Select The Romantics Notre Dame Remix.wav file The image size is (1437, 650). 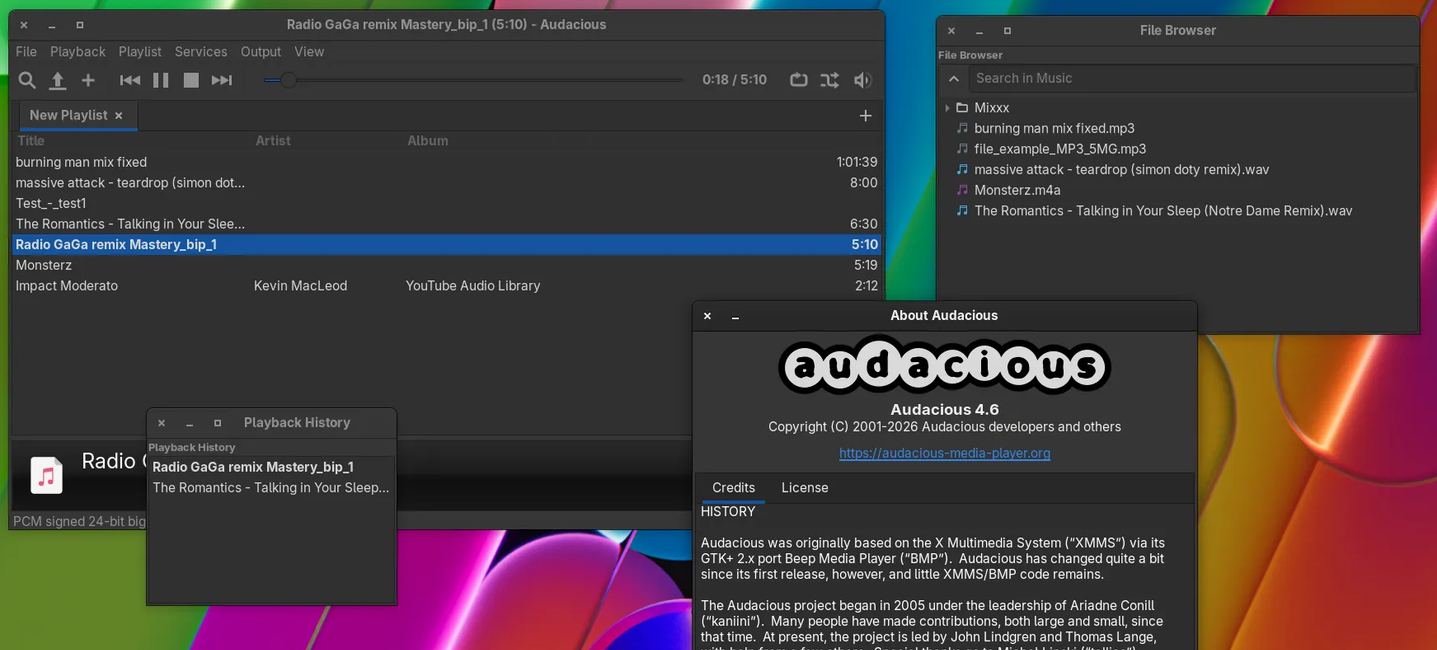tap(1163, 211)
